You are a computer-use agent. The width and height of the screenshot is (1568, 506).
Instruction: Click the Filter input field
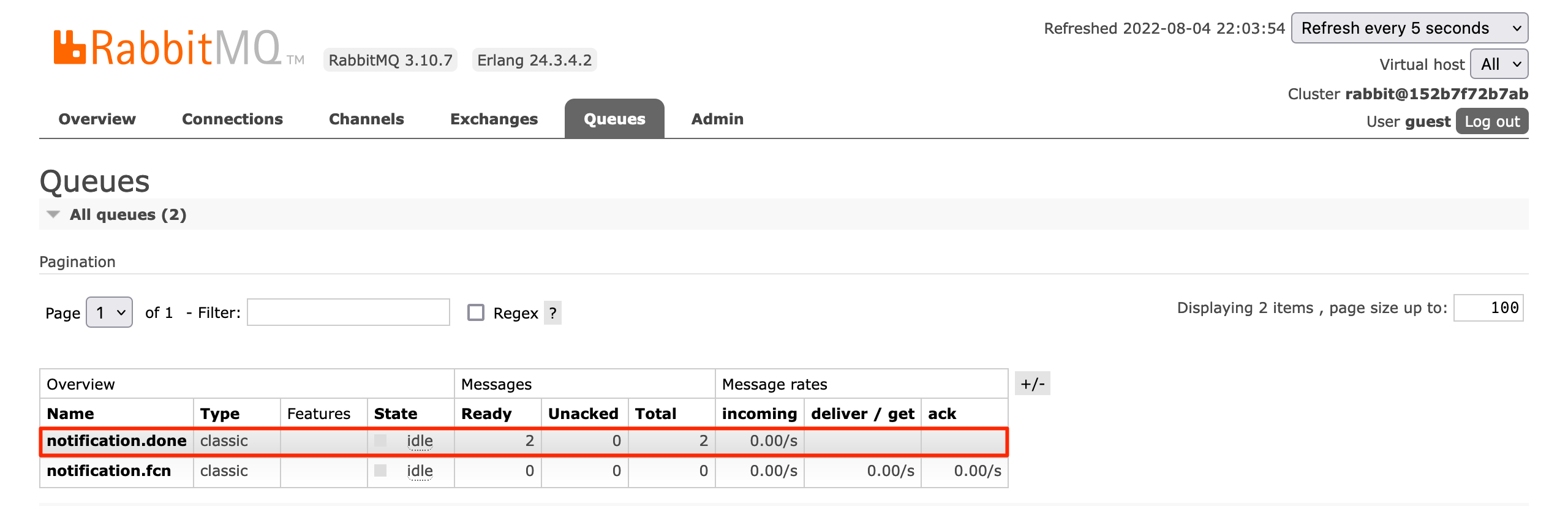click(347, 312)
